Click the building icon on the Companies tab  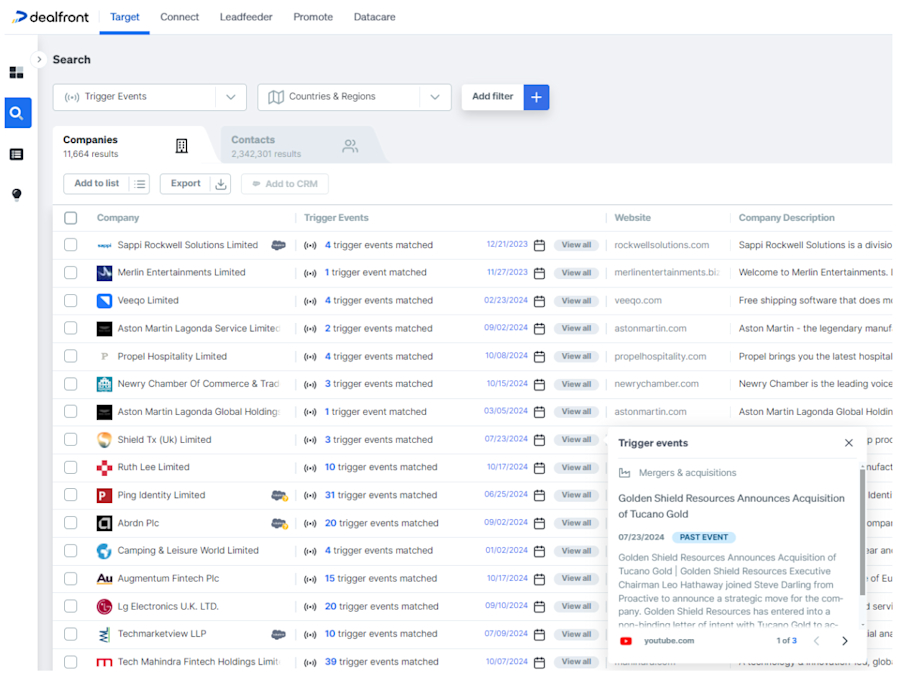[x=181, y=145]
